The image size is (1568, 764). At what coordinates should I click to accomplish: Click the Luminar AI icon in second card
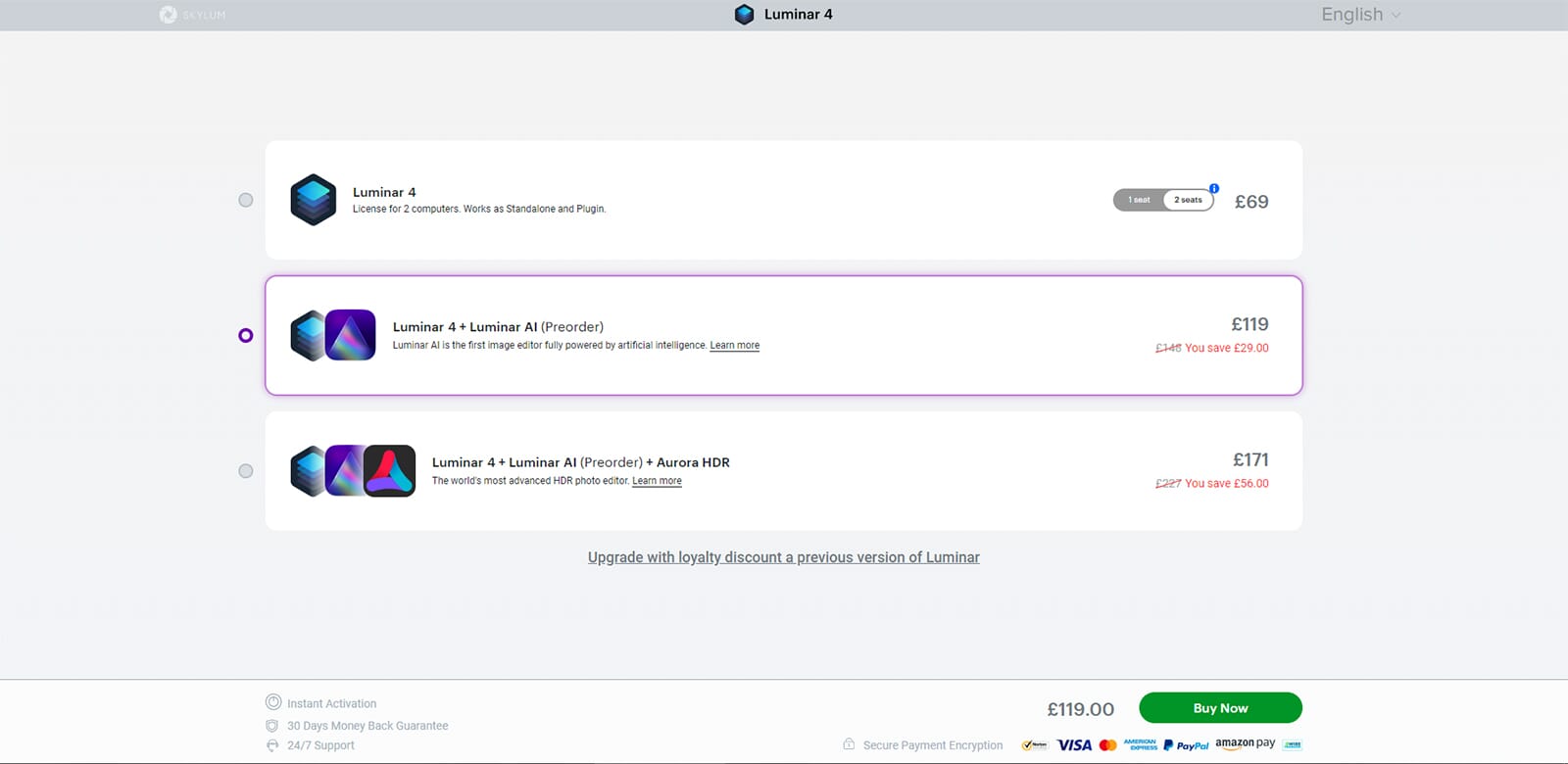(x=351, y=335)
